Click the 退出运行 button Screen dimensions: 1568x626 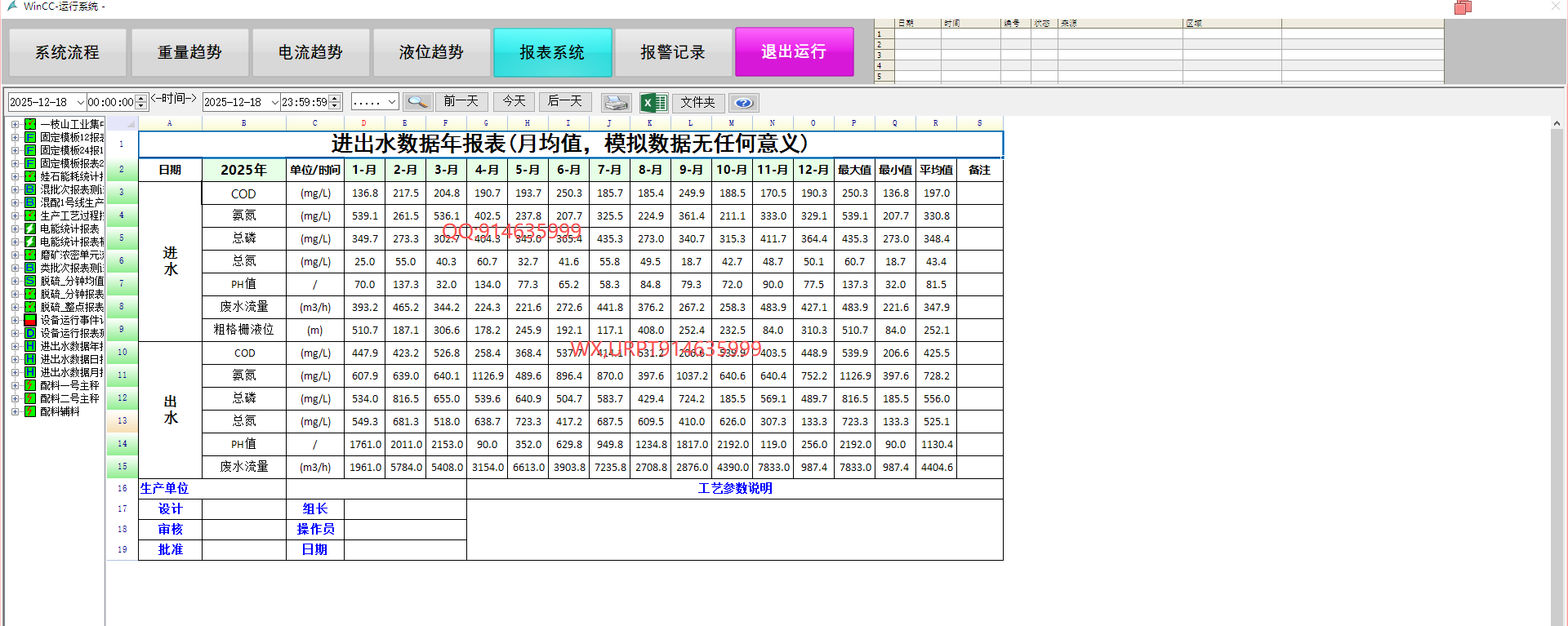click(x=794, y=51)
